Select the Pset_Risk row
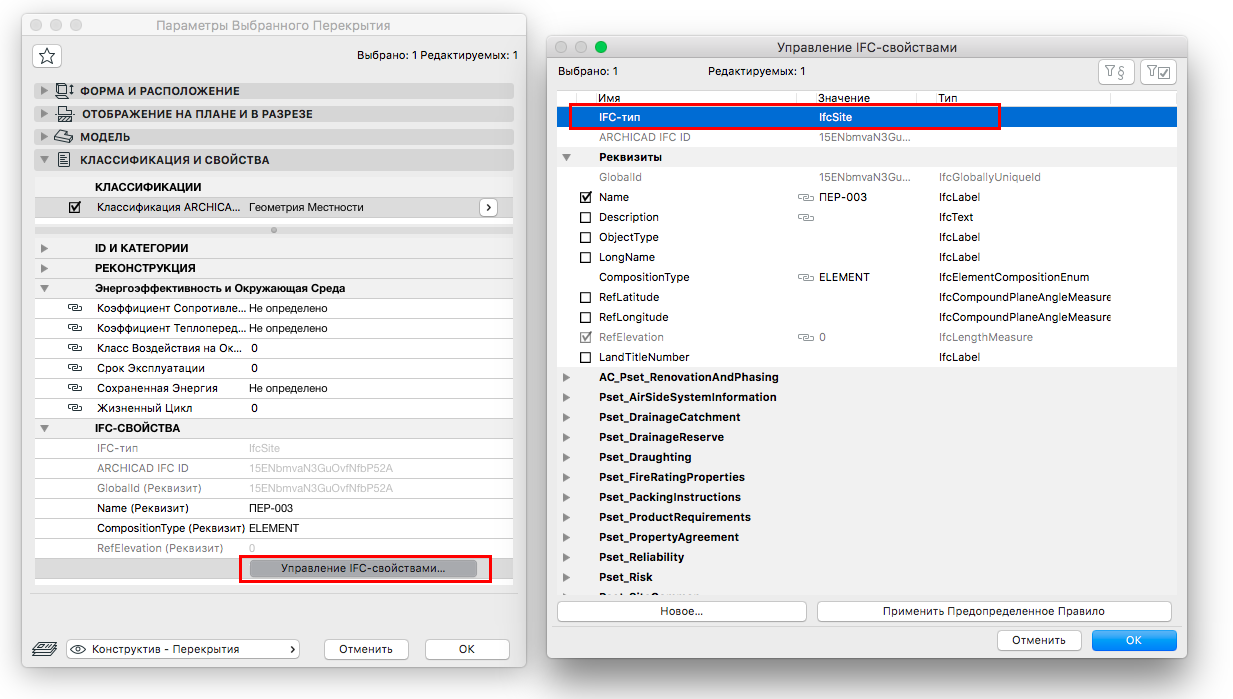 867,577
